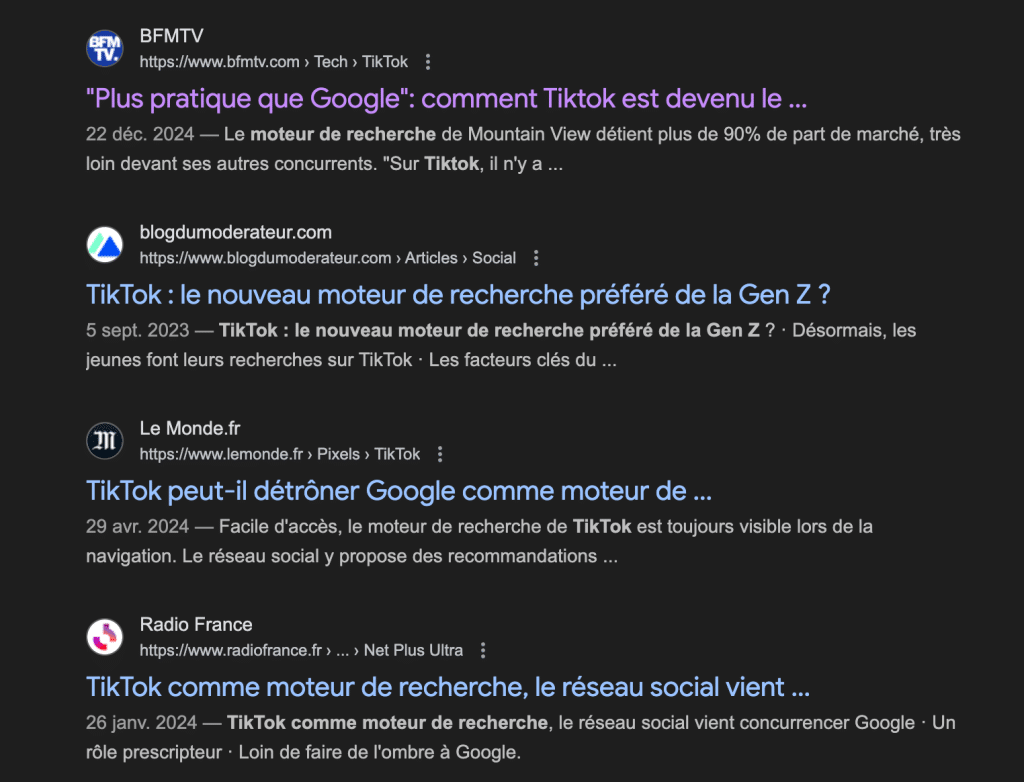Click the Le Monde.fr favicon

pyautogui.click(x=105, y=440)
